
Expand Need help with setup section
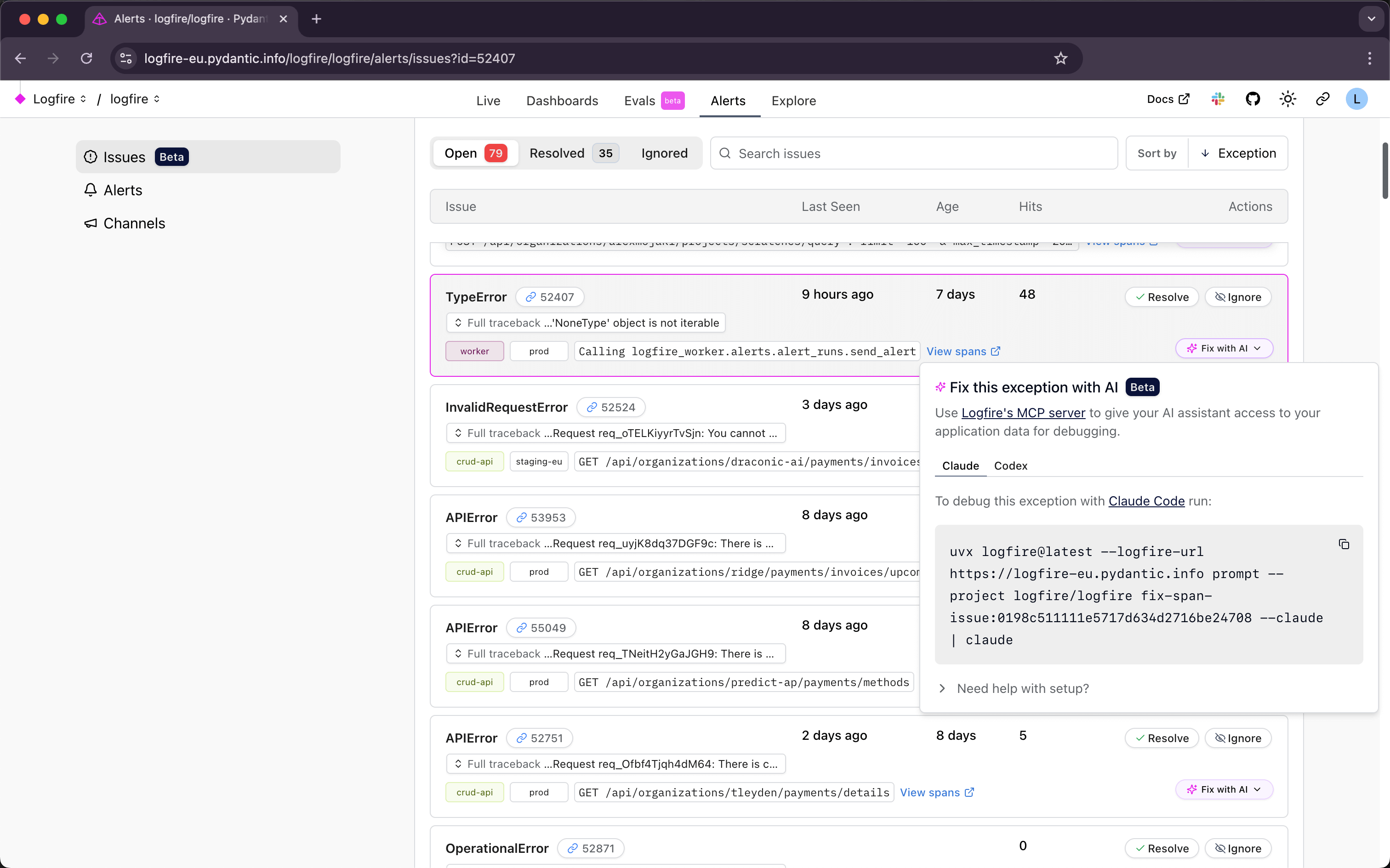click(x=1022, y=688)
